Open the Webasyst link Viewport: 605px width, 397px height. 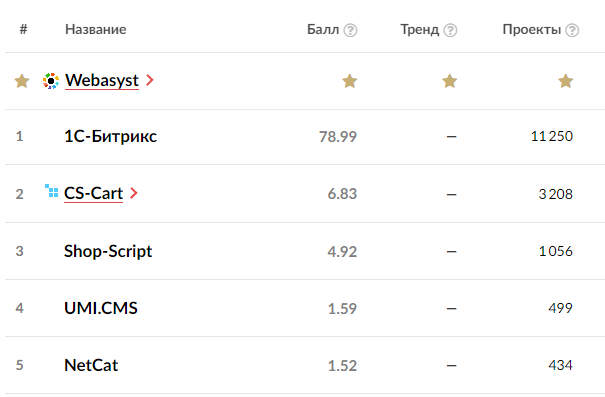click(102, 81)
